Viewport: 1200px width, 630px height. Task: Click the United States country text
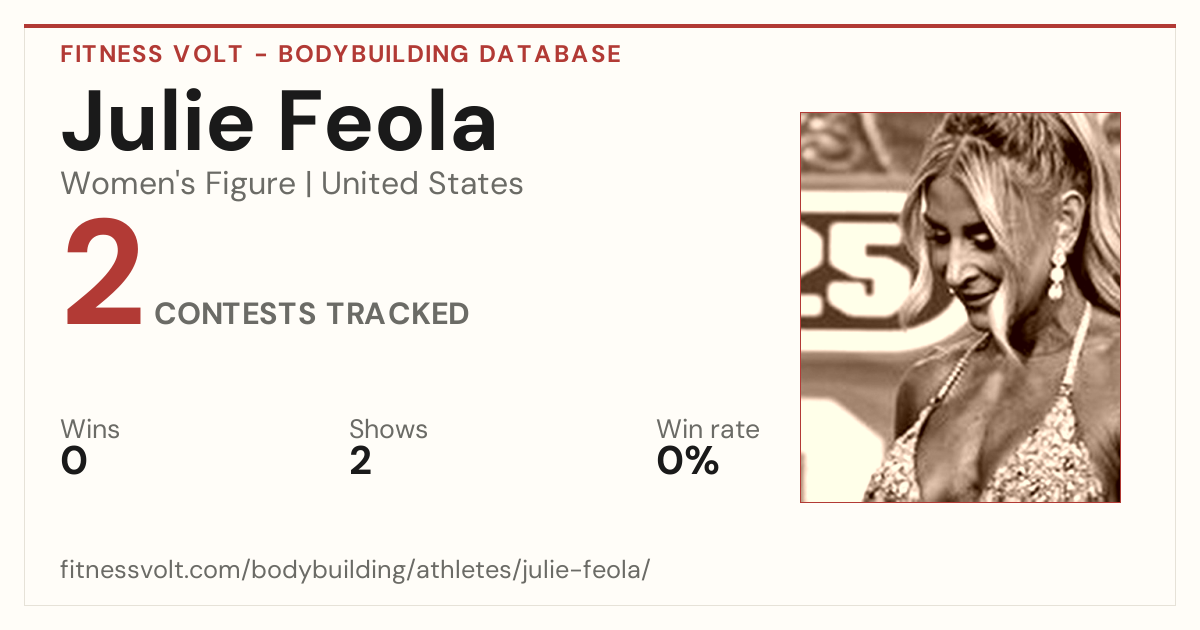[422, 184]
